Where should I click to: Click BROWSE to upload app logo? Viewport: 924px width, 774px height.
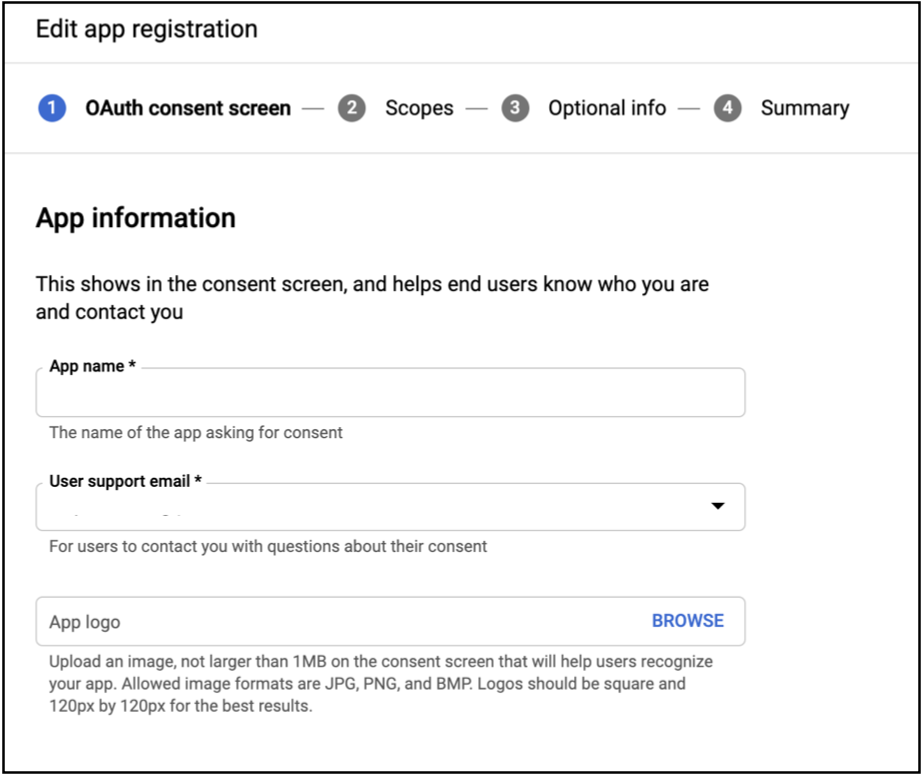tap(688, 621)
